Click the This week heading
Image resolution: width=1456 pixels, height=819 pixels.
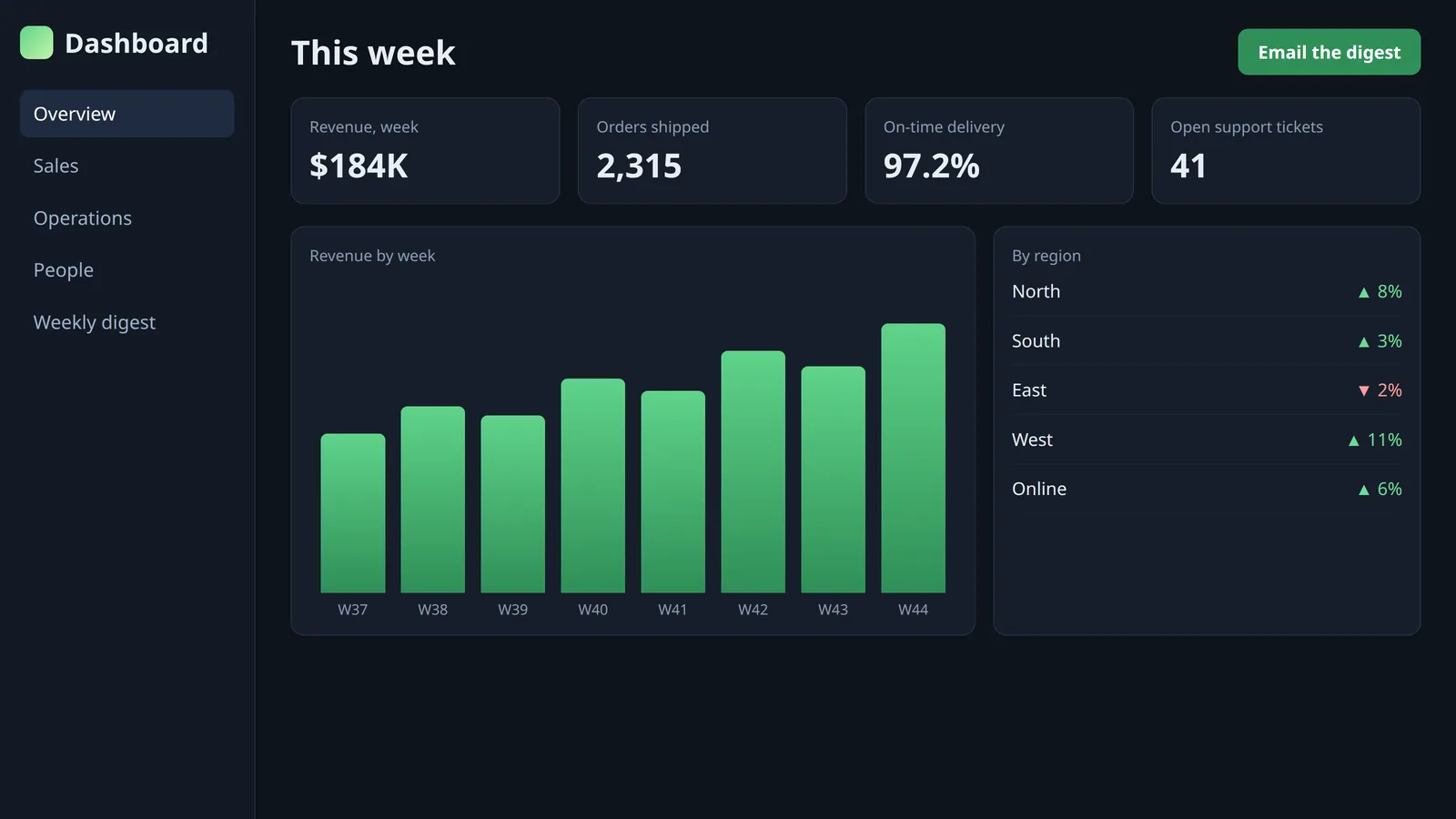point(373,53)
